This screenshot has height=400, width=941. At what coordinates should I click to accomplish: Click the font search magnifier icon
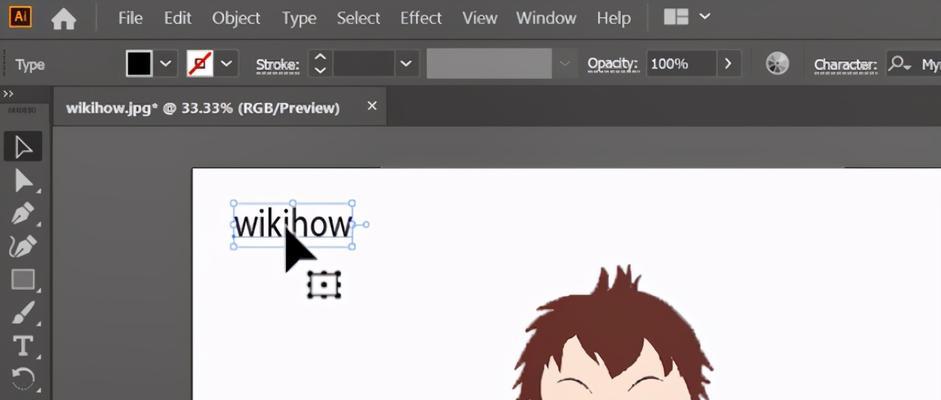click(899, 64)
